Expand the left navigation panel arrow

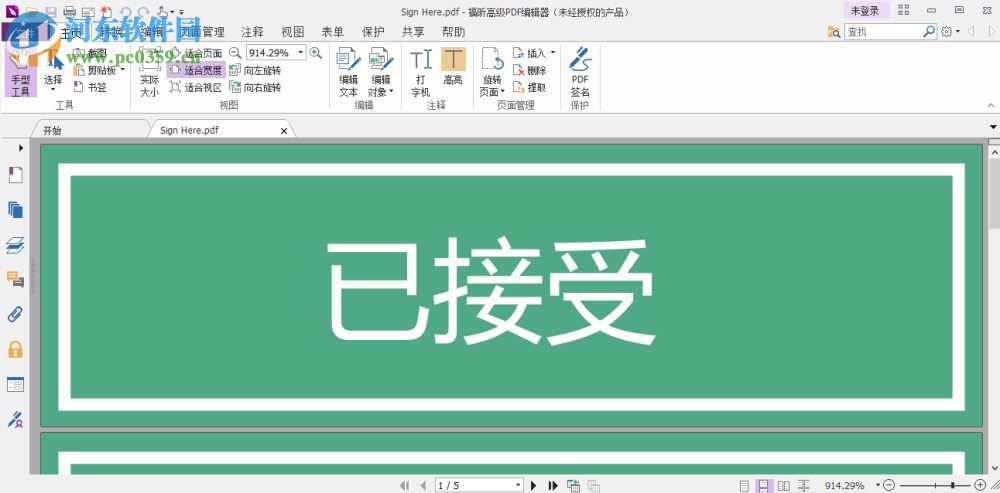tap(21, 147)
